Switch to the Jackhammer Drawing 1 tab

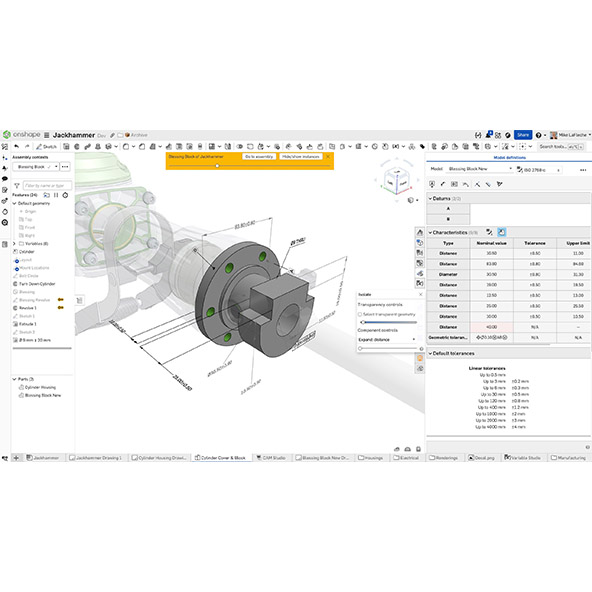tap(96, 458)
